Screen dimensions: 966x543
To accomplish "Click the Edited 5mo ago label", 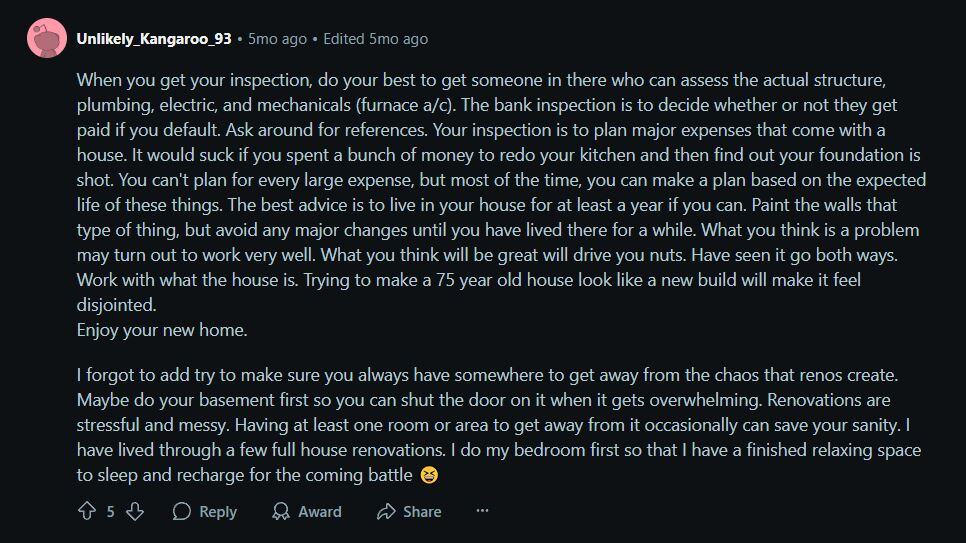I will pyautogui.click(x=375, y=39).
